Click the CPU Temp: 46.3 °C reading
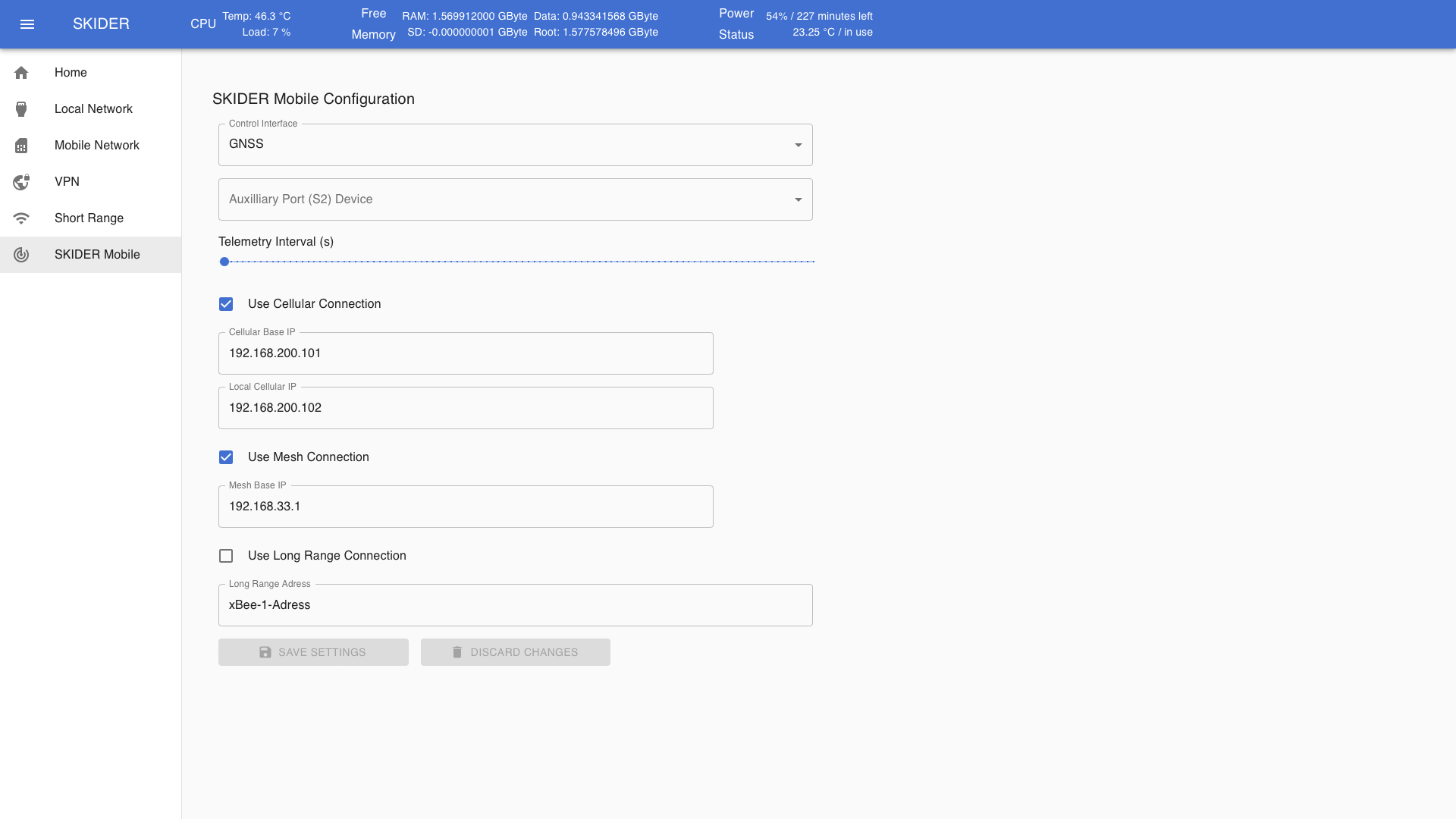Viewport: 1456px width, 819px height. point(256,16)
